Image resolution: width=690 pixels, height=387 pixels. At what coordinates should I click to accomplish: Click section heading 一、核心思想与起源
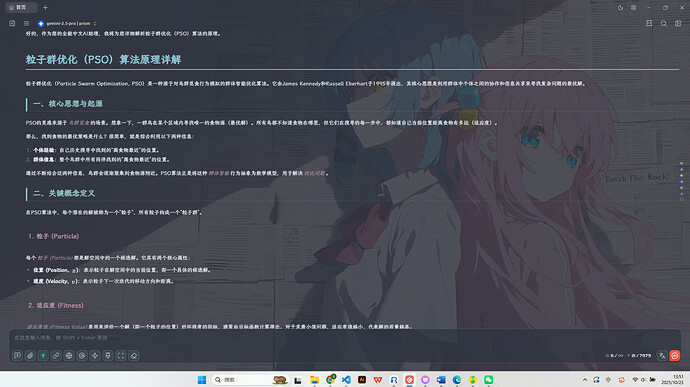pyautogui.click(x=68, y=104)
